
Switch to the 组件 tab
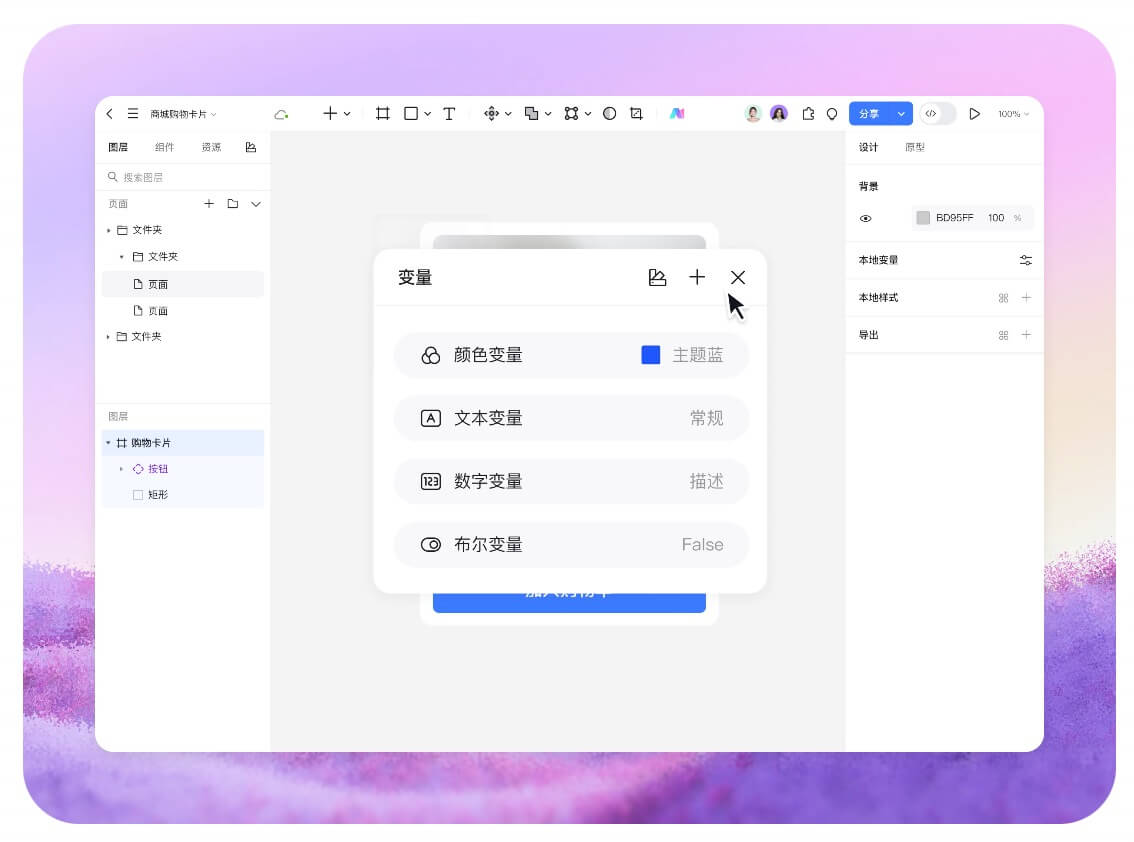pyautogui.click(x=166, y=146)
